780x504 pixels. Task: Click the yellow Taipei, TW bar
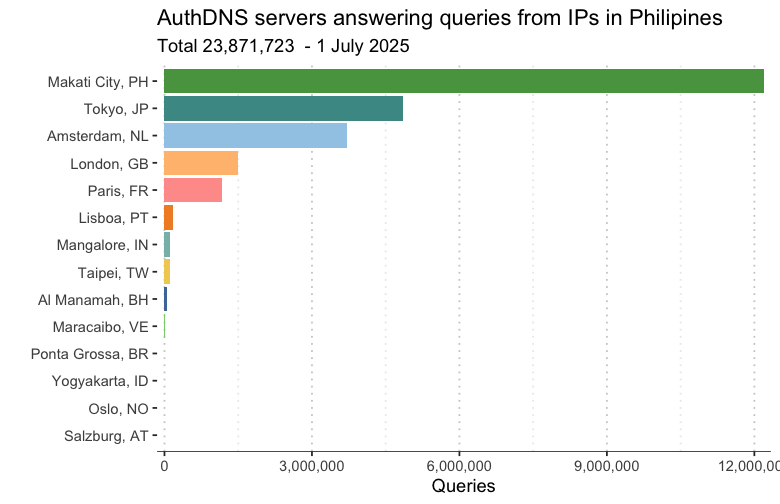167,272
